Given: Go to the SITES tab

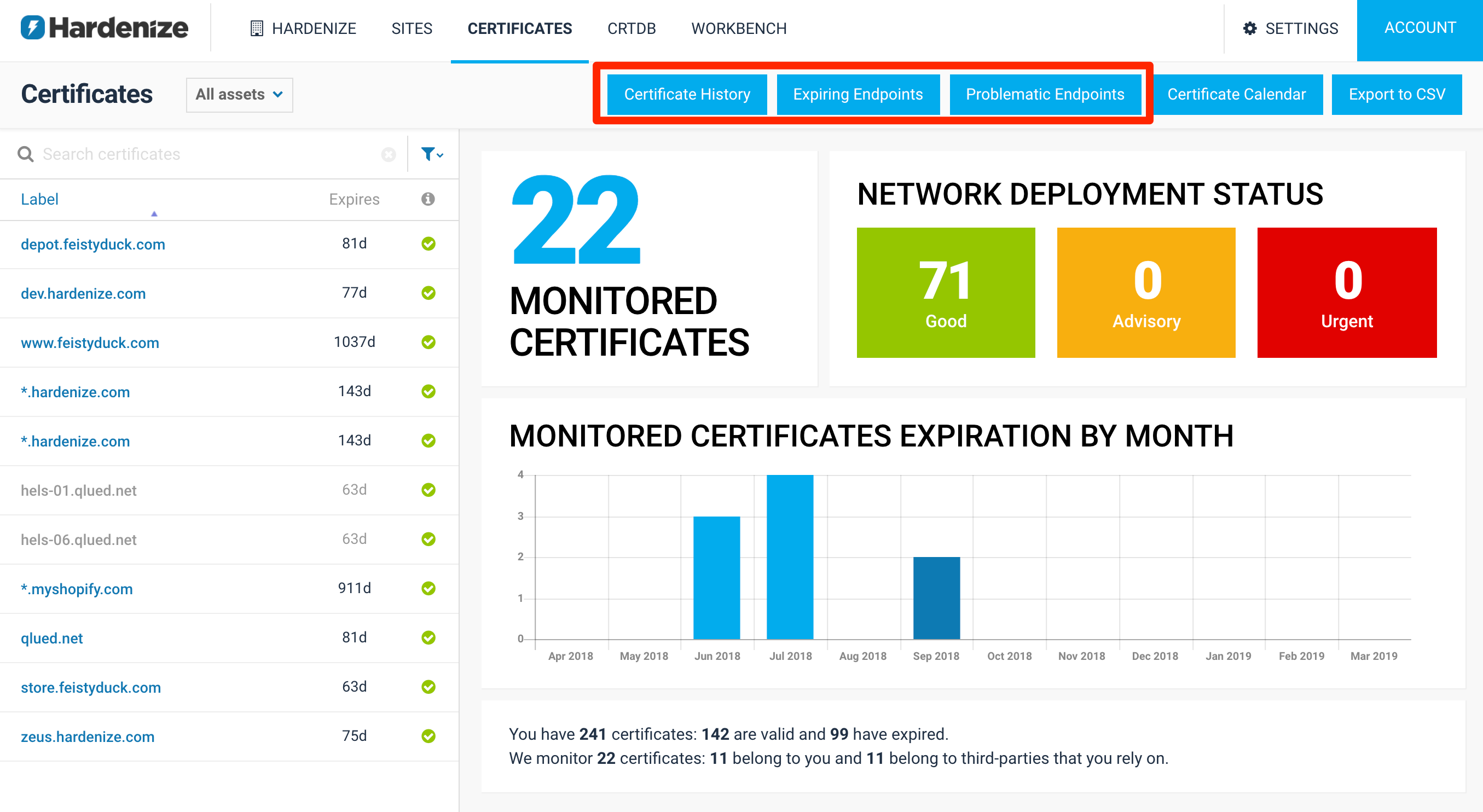Looking at the screenshot, I should 412,28.
